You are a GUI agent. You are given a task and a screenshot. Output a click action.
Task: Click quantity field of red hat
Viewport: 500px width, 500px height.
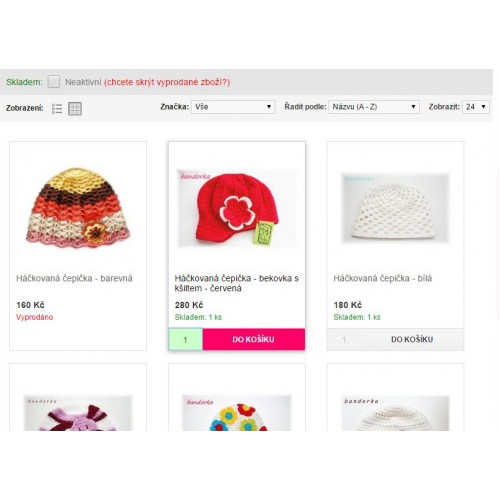[186, 339]
